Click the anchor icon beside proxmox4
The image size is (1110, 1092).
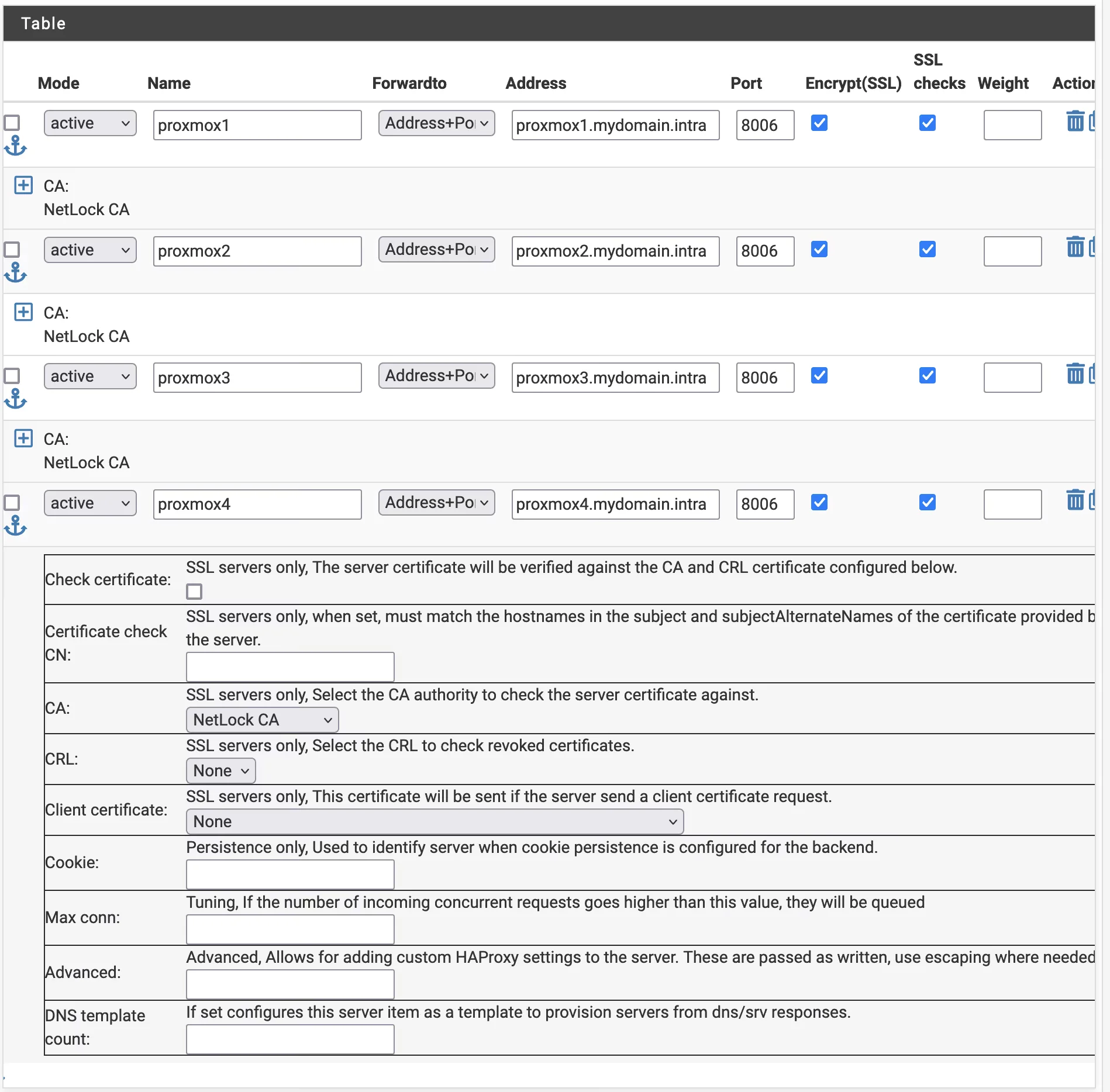pyautogui.click(x=15, y=525)
